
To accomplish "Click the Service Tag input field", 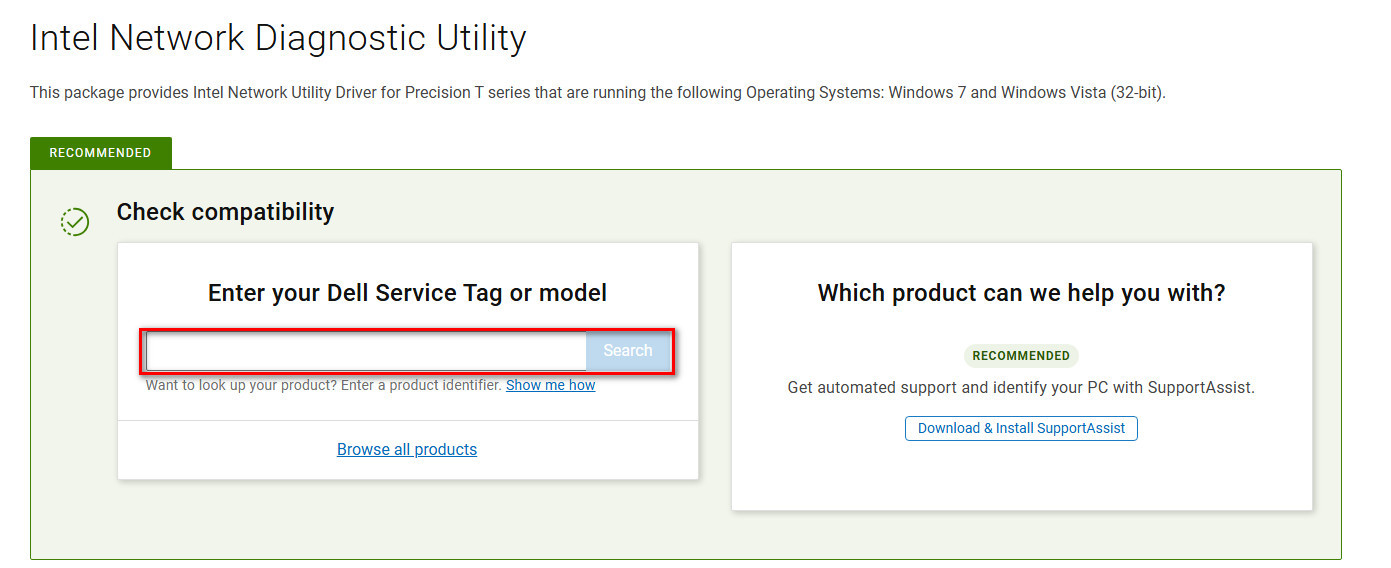I will [x=366, y=351].
